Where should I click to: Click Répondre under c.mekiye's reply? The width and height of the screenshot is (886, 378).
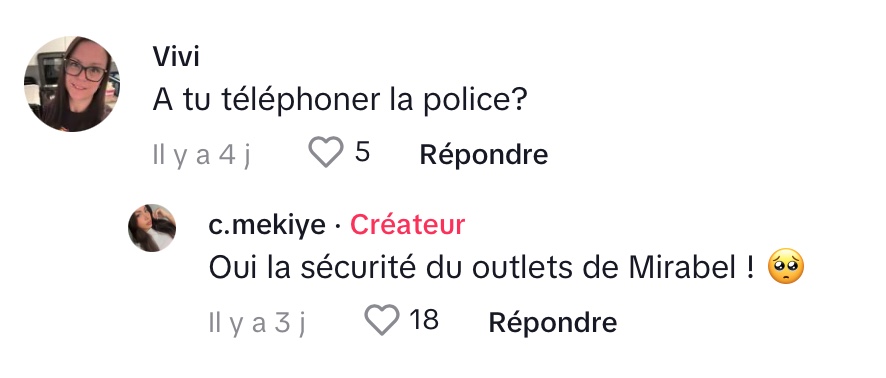553,323
